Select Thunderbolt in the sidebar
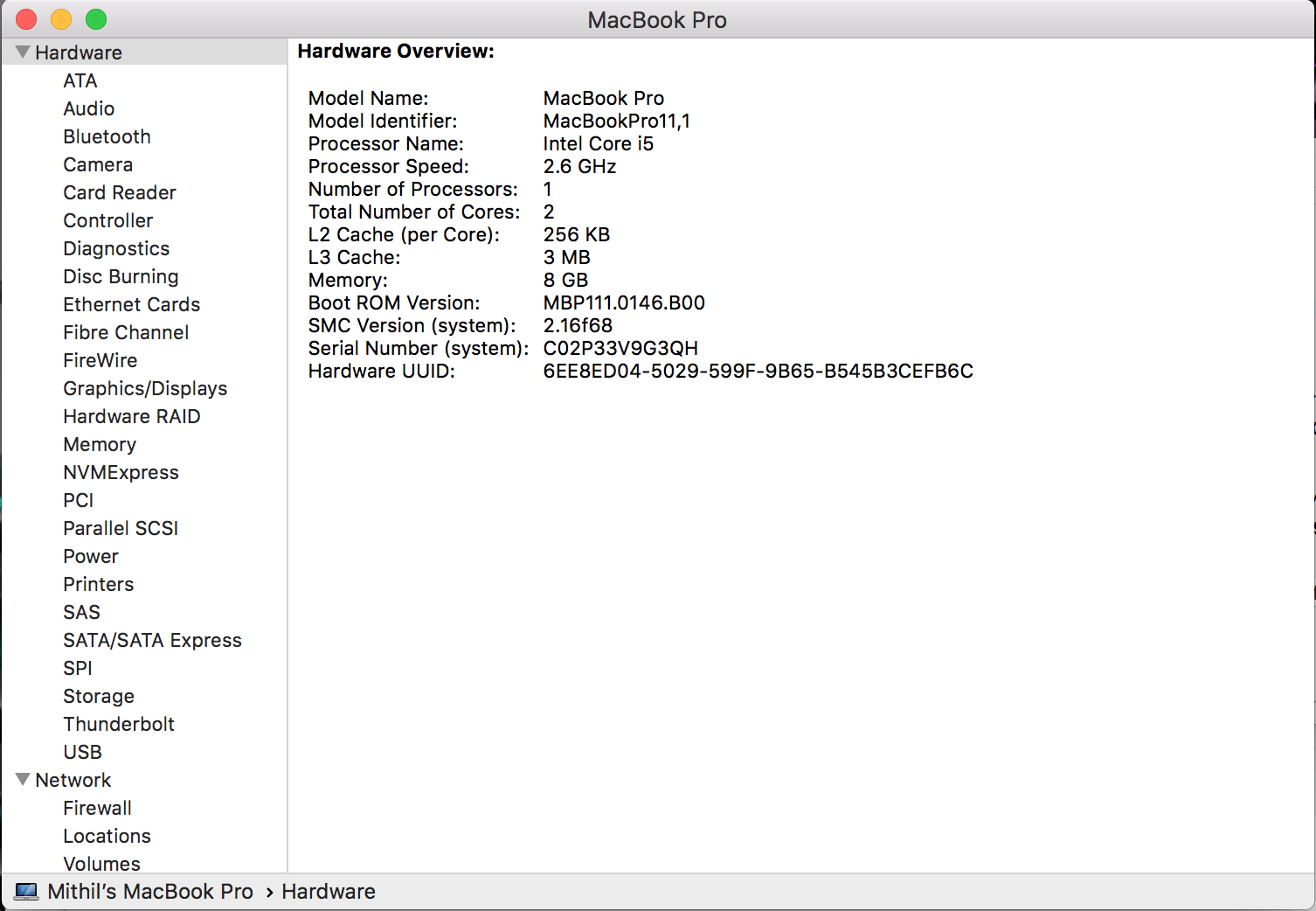 pos(119,724)
